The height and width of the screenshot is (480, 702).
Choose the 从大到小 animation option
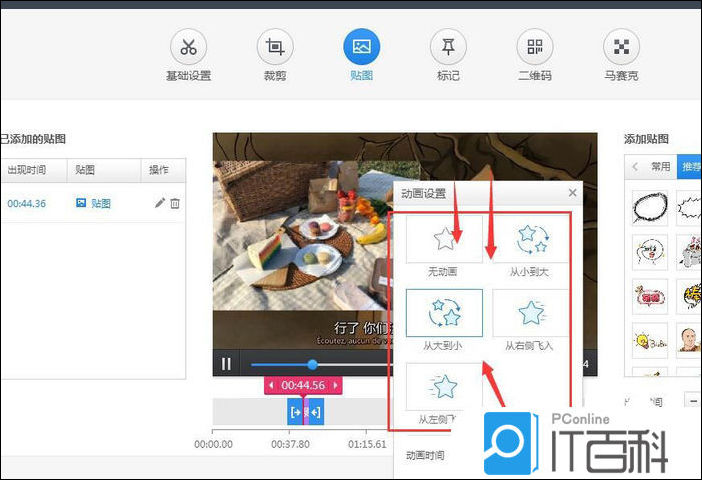444,313
